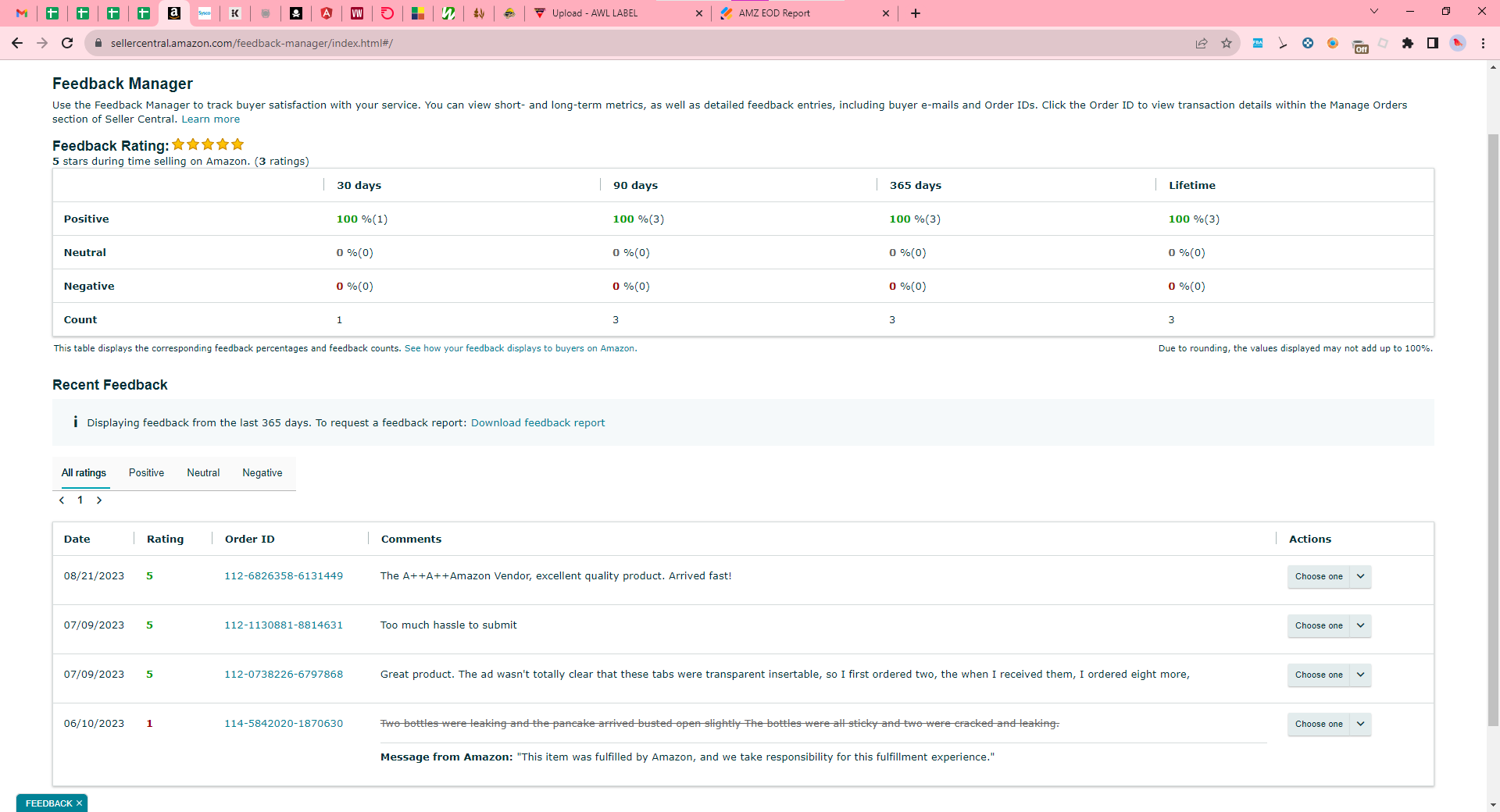Viewport: 1500px width, 812px height.
Task: Toggle the browser side panel
Action: pos(1433,43)
